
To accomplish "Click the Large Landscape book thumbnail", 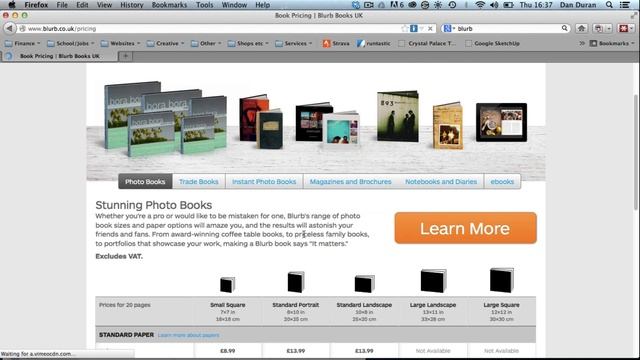I will point(433,281).
